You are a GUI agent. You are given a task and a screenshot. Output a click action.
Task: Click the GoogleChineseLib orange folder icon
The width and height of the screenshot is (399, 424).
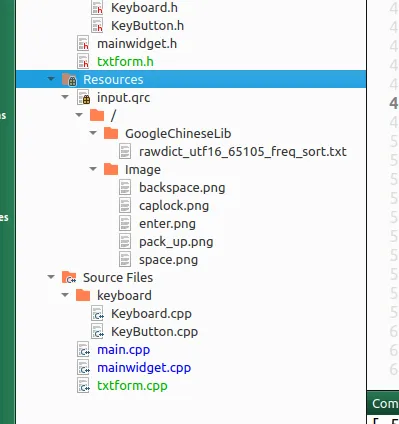pos(111,133)
